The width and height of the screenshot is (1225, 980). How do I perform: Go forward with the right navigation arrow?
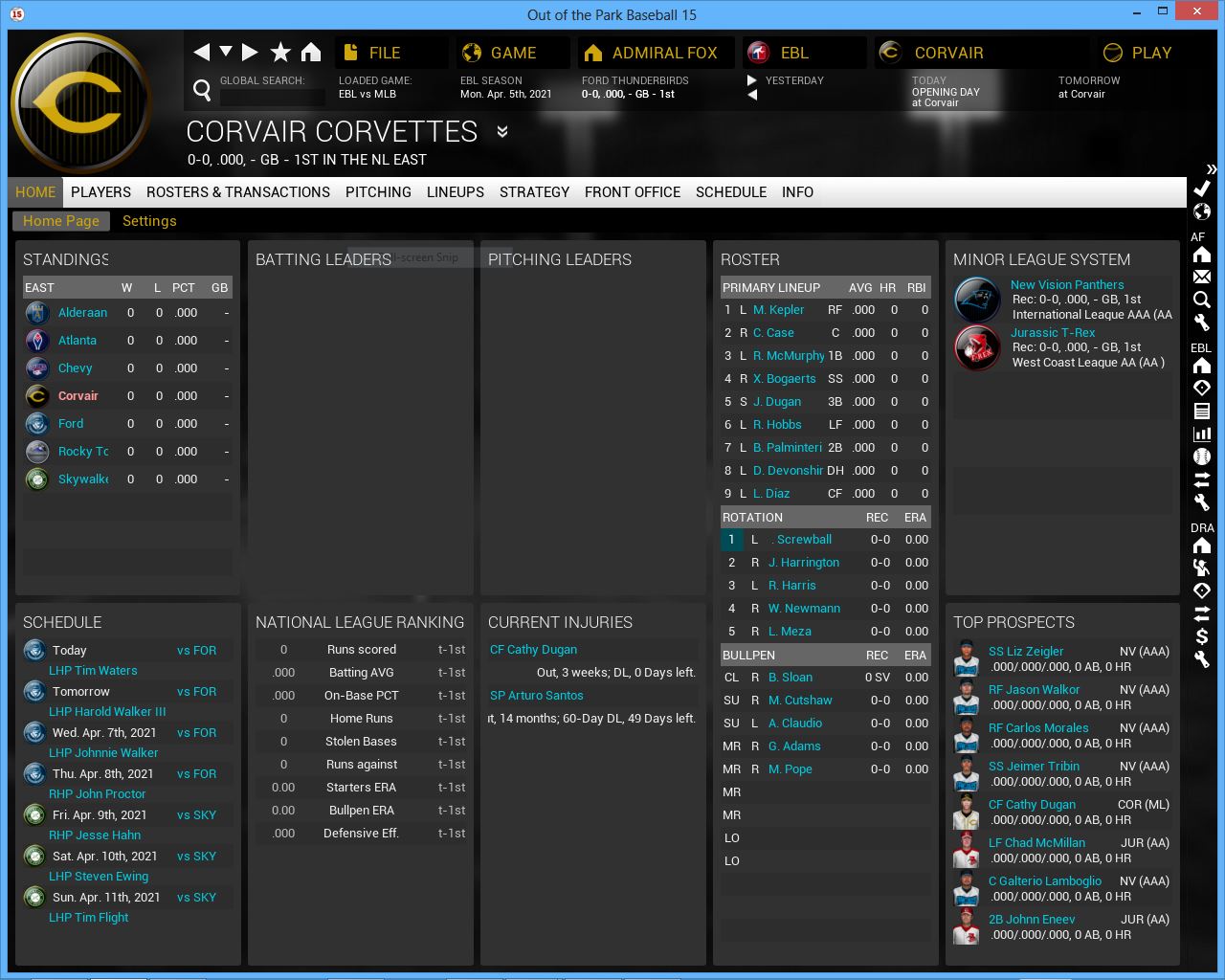click(250, 52)
